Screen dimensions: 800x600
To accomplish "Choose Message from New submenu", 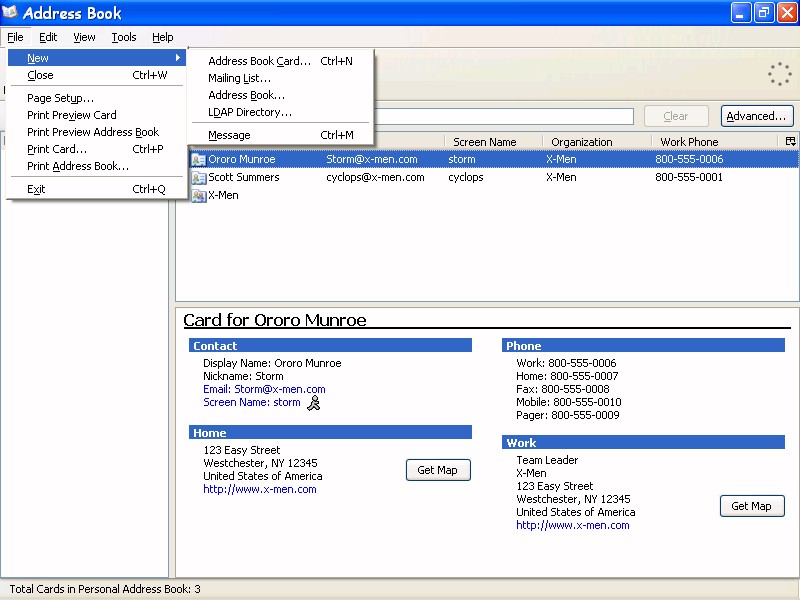I will coord(280,135).
